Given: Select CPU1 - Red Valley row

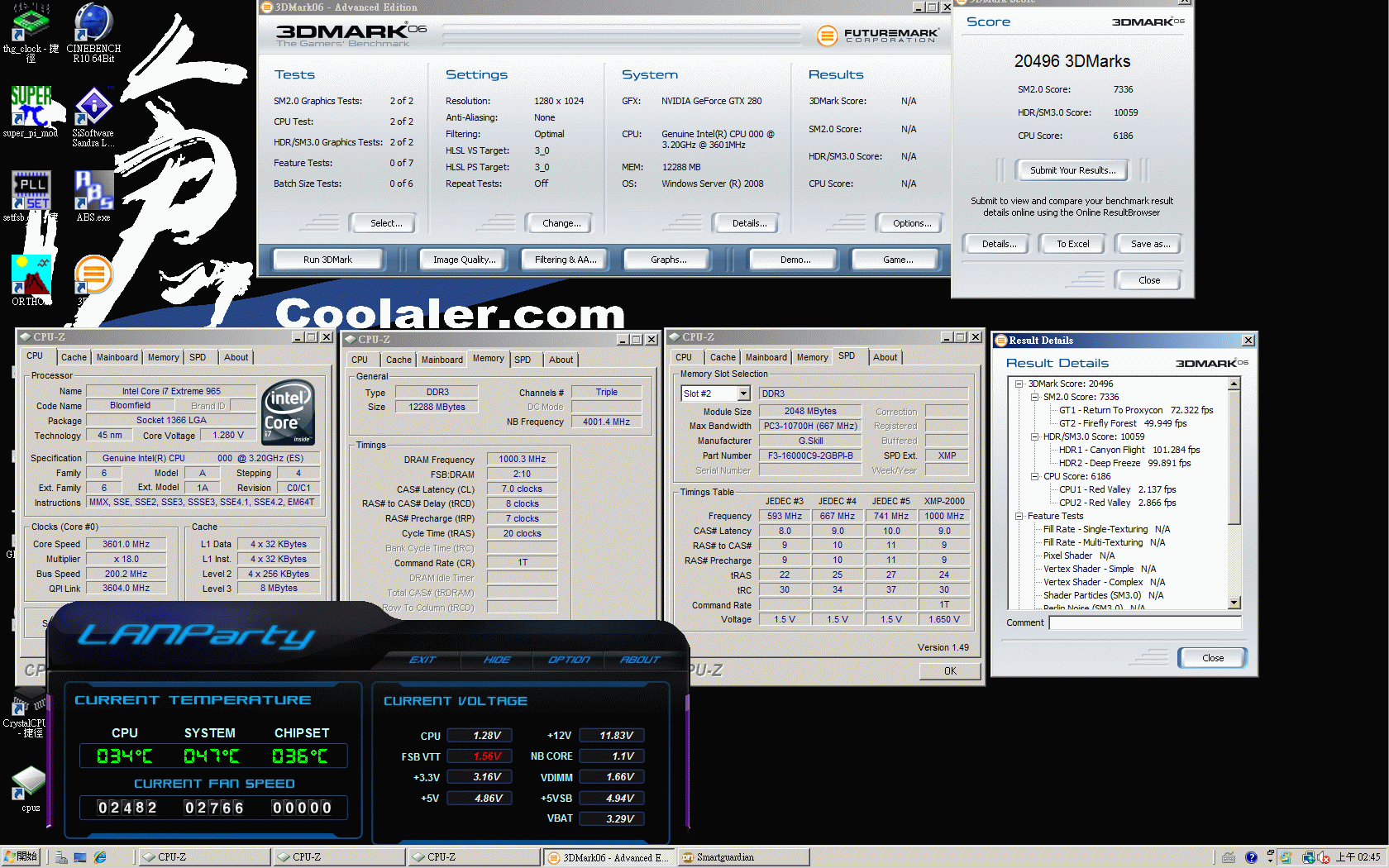Looking at the screenshot, I should point(1117,489).
